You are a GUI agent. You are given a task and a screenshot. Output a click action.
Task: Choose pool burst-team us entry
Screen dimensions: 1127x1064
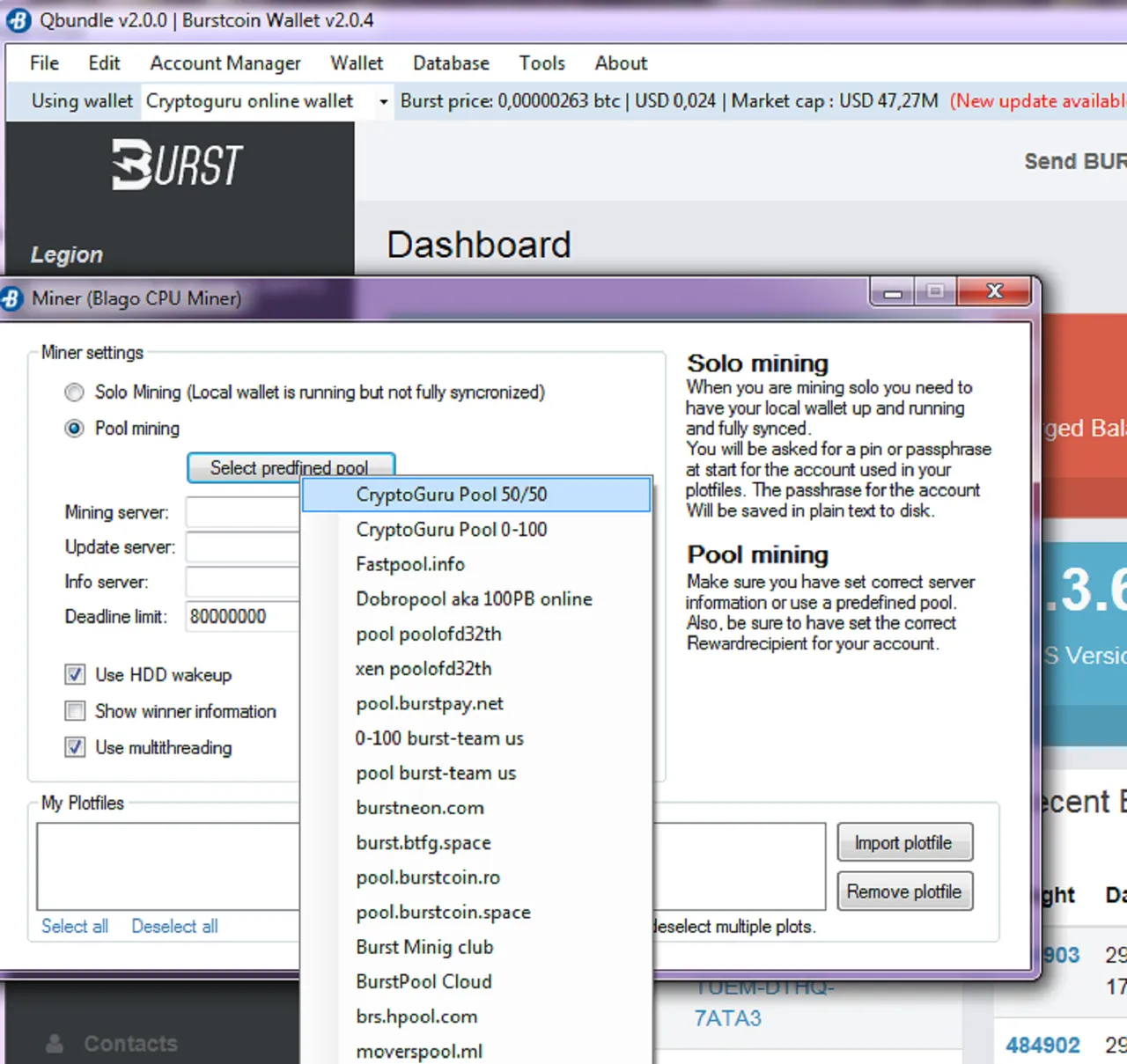click(476, 774)
